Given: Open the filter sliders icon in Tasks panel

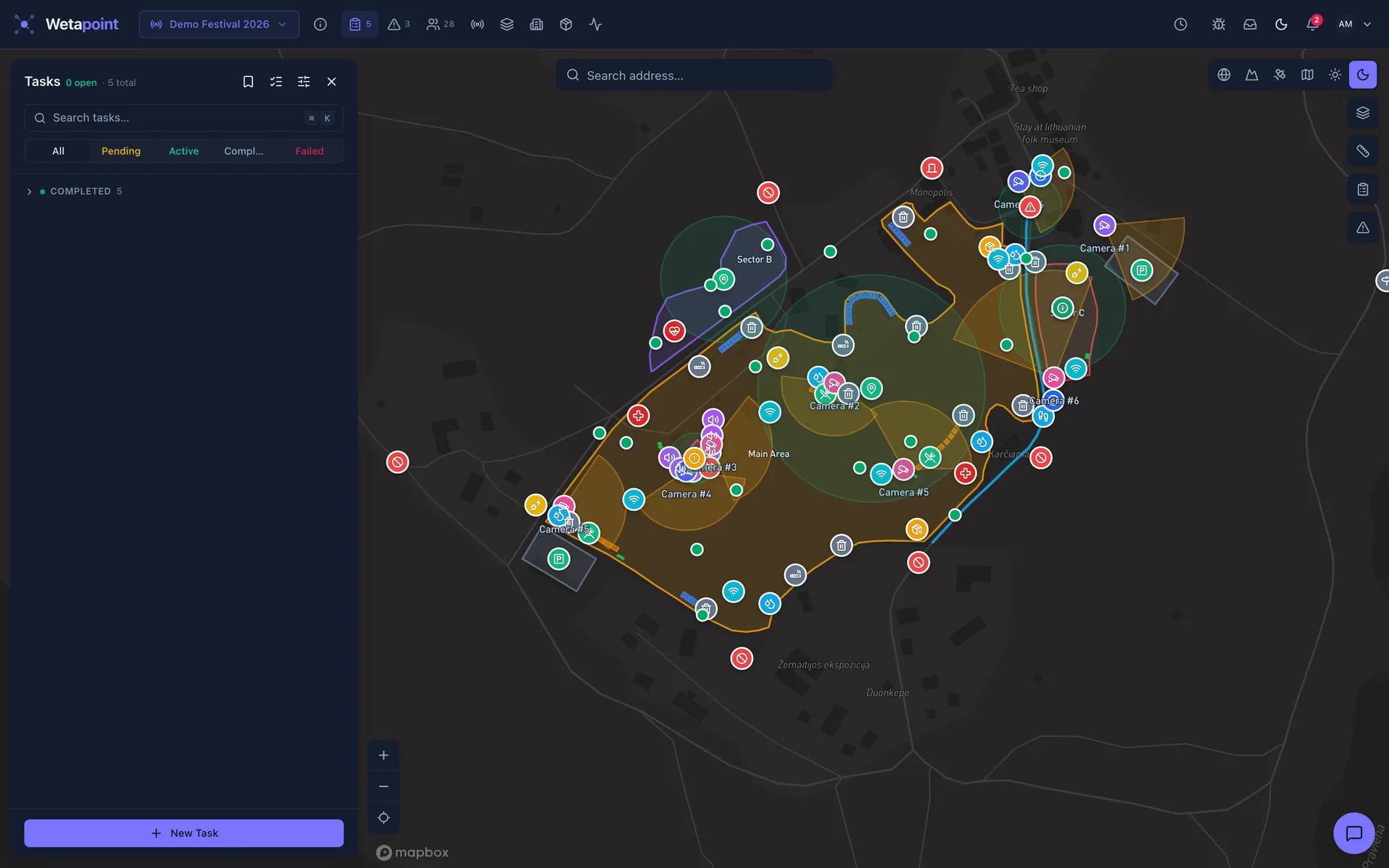Looking at the screenshot, I should click(x=304, y=82).
